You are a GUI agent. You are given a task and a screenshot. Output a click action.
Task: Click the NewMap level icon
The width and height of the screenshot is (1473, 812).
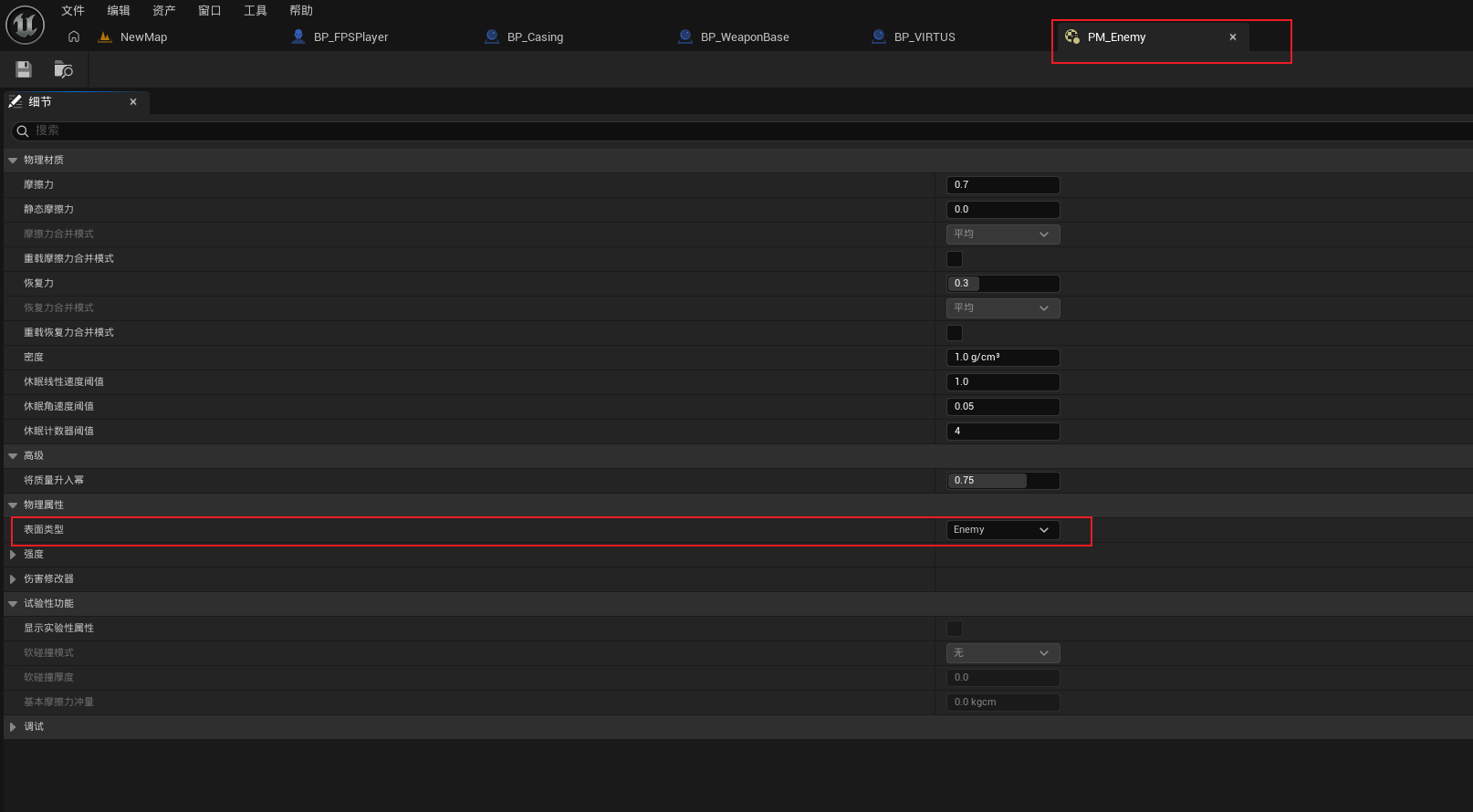point(105,36)
